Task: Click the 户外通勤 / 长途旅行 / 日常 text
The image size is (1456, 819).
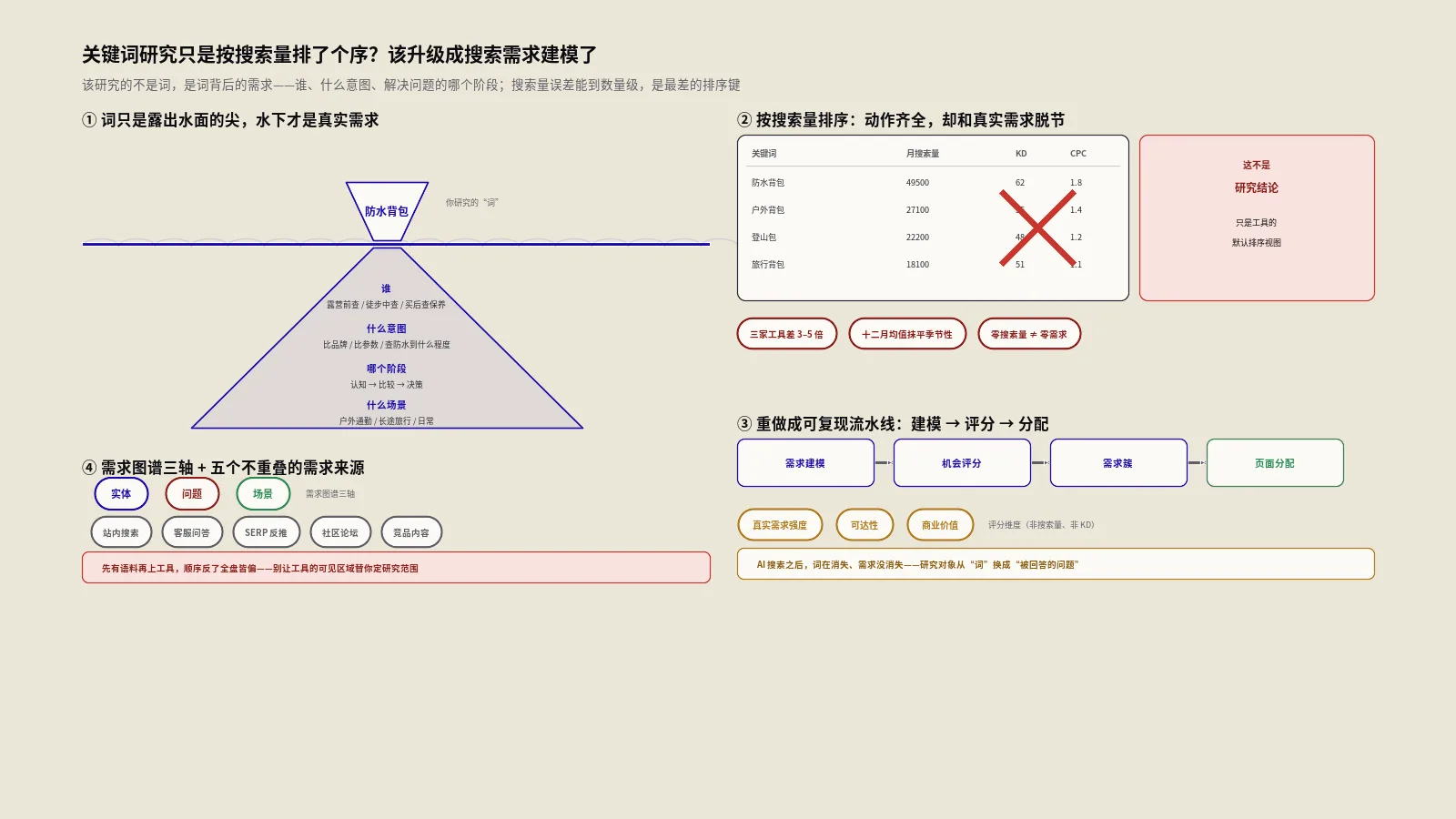Action: [x=387, y=421]
